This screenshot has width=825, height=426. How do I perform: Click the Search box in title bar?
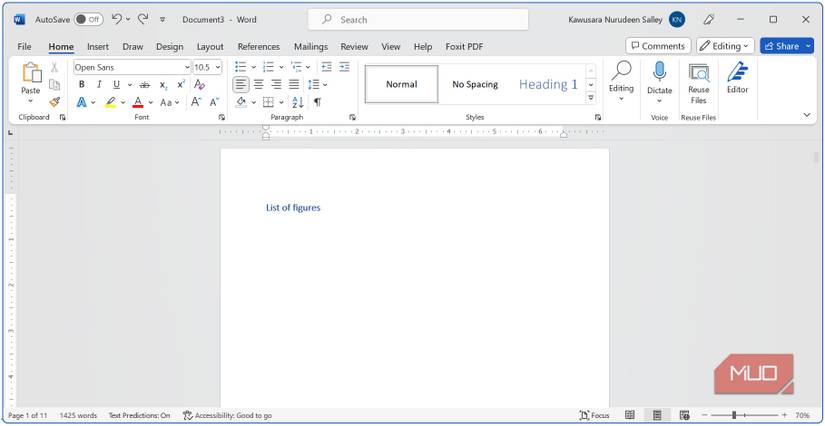click(418, 19)
